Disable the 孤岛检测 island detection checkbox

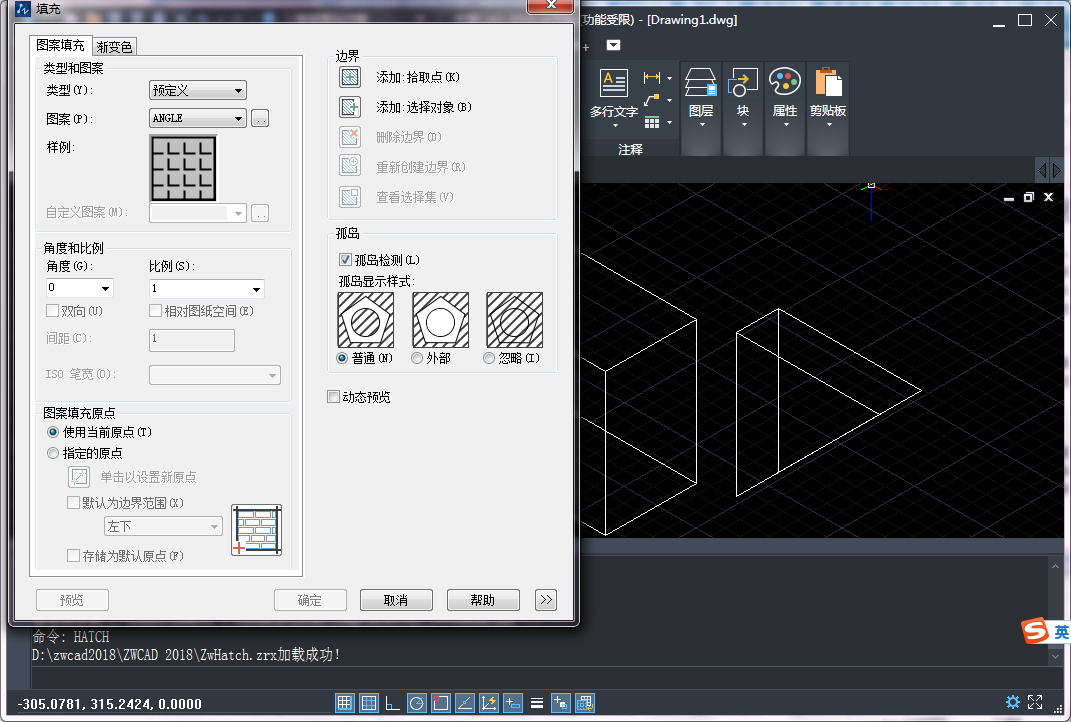click(345, 259)
